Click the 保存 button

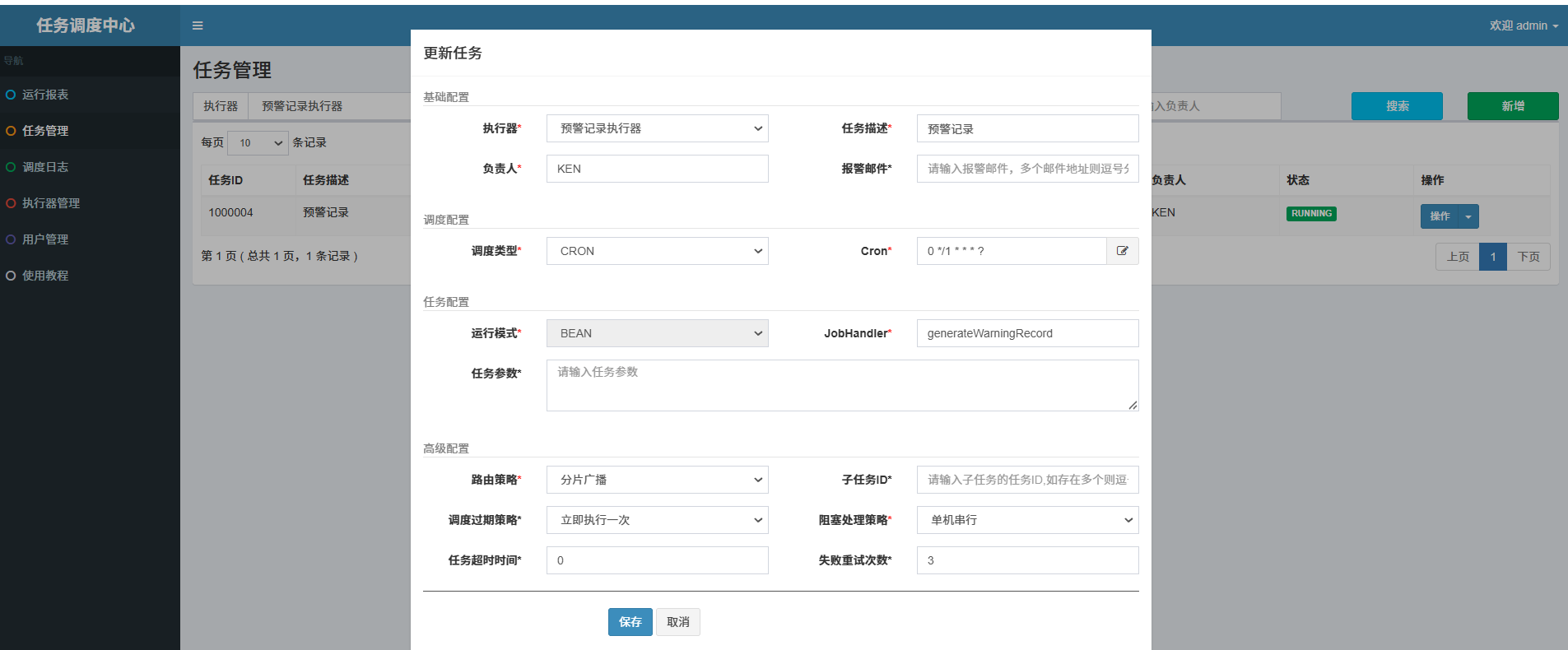(630, 622)
